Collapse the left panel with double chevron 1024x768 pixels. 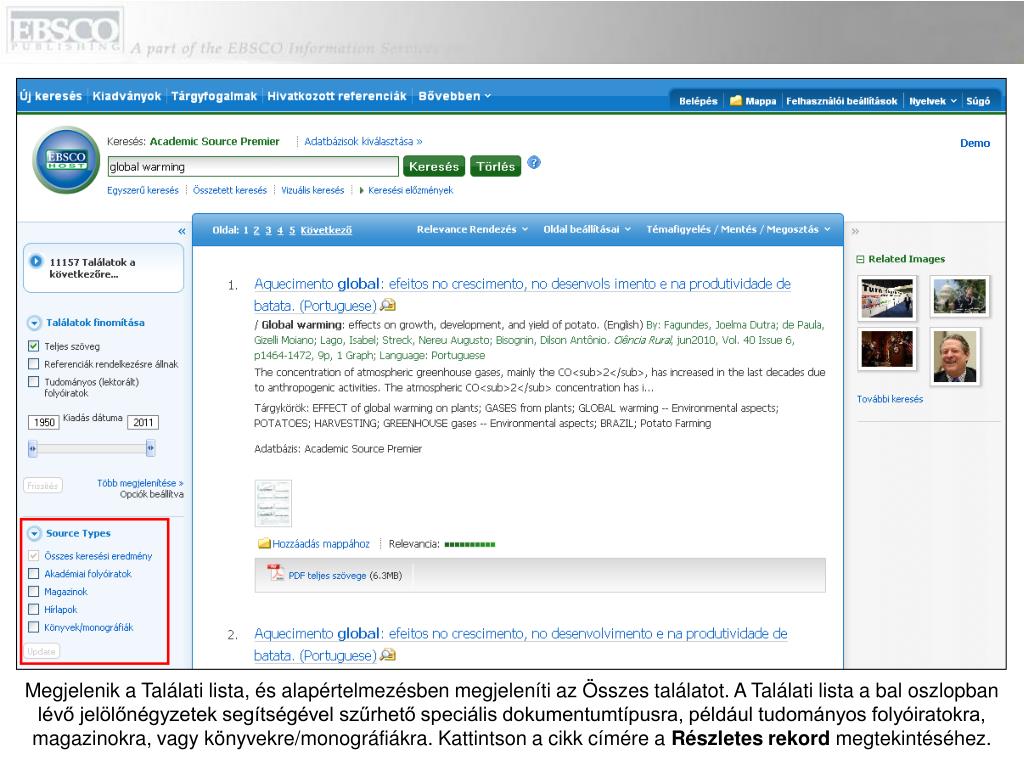click(182, 231)
